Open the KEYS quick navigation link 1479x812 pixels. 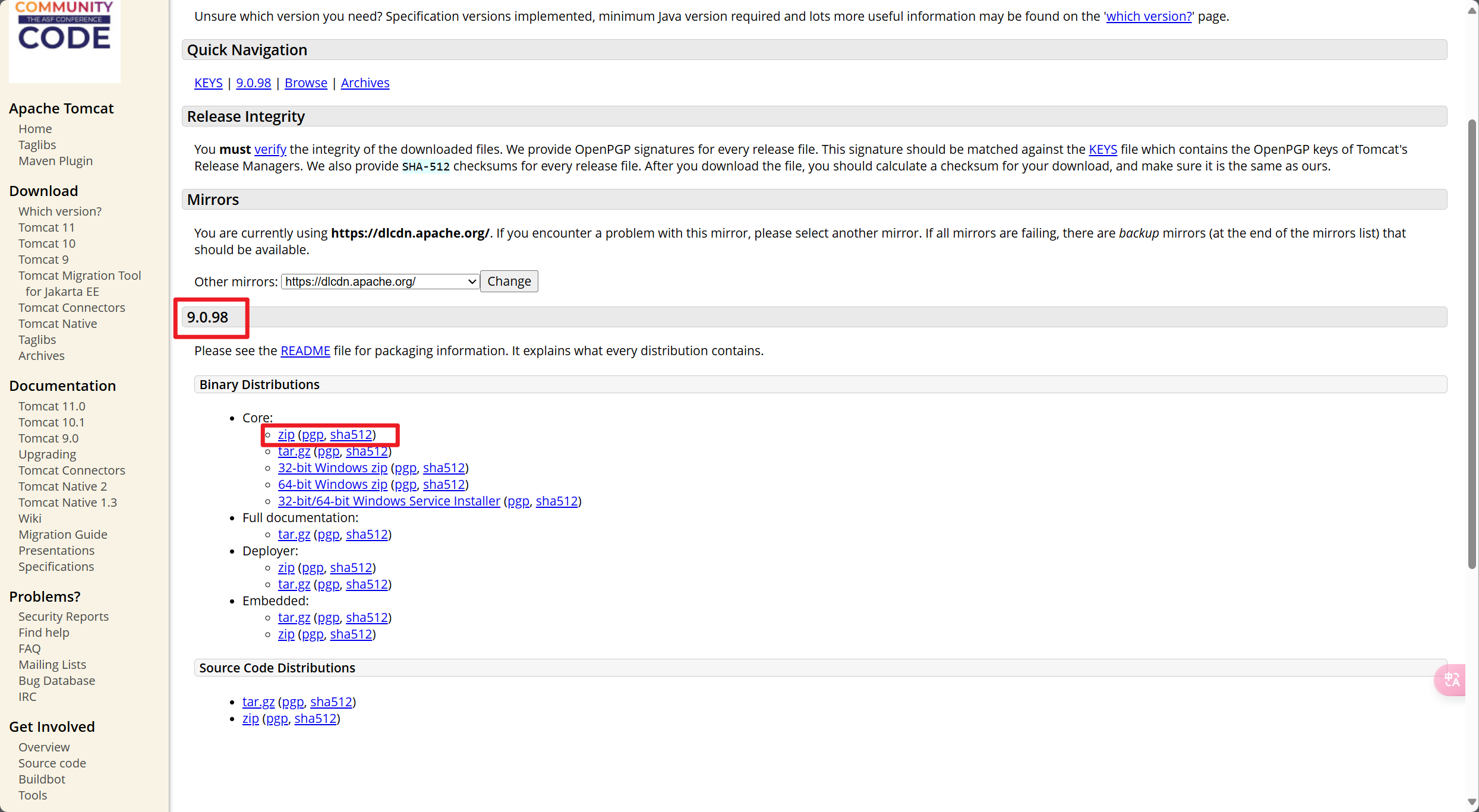(208, 83)
